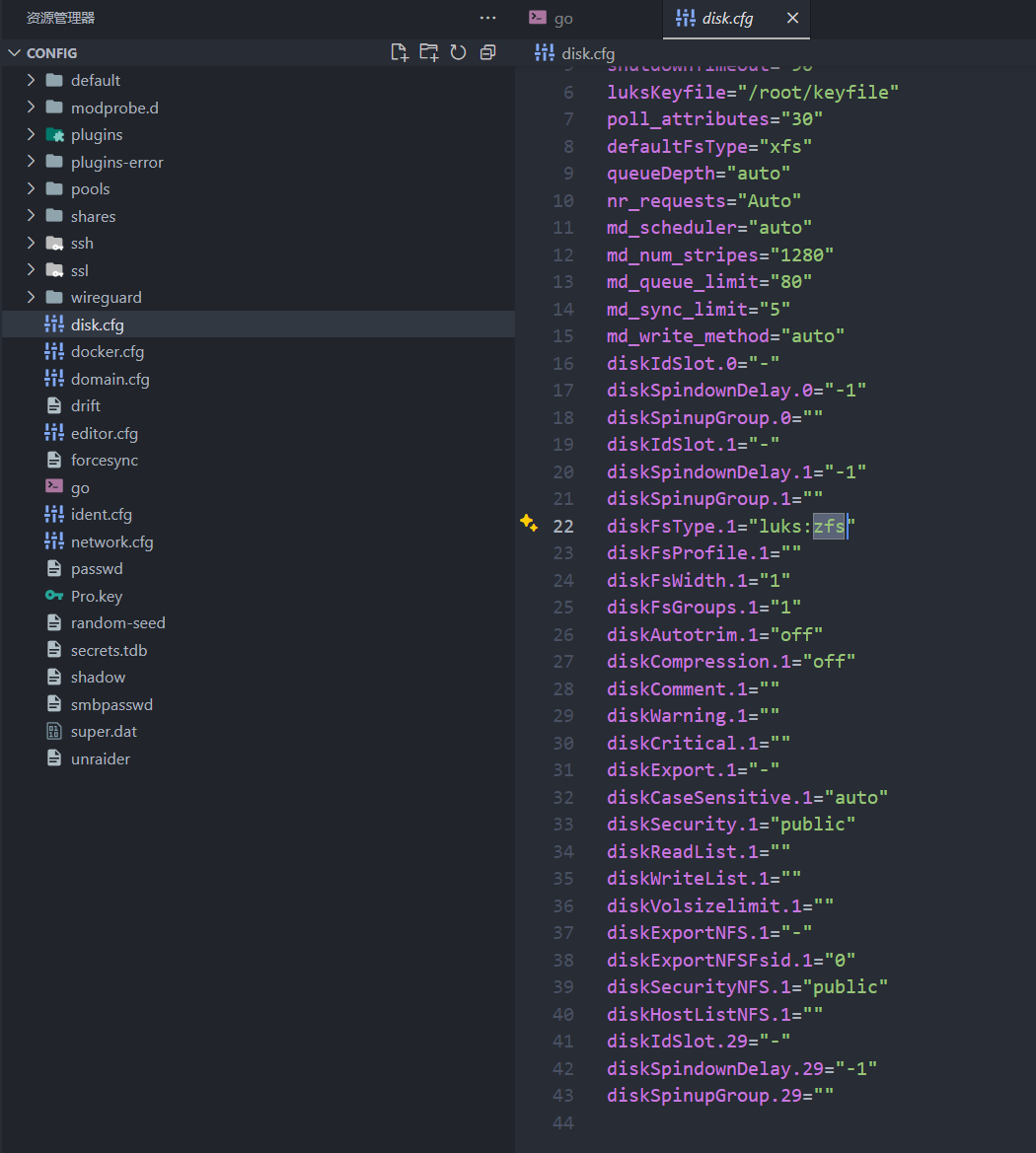Click the diskSecurity.1="public" line
The width and height of the screenshot is (1036, 1153).
[x=731, y=825]
